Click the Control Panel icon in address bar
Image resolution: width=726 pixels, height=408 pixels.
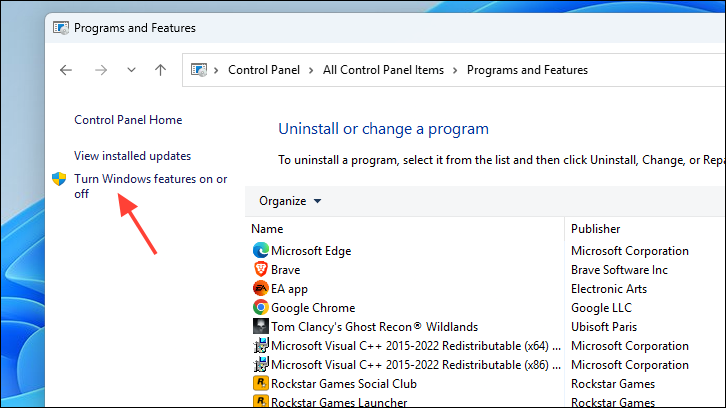pos(199,70)
